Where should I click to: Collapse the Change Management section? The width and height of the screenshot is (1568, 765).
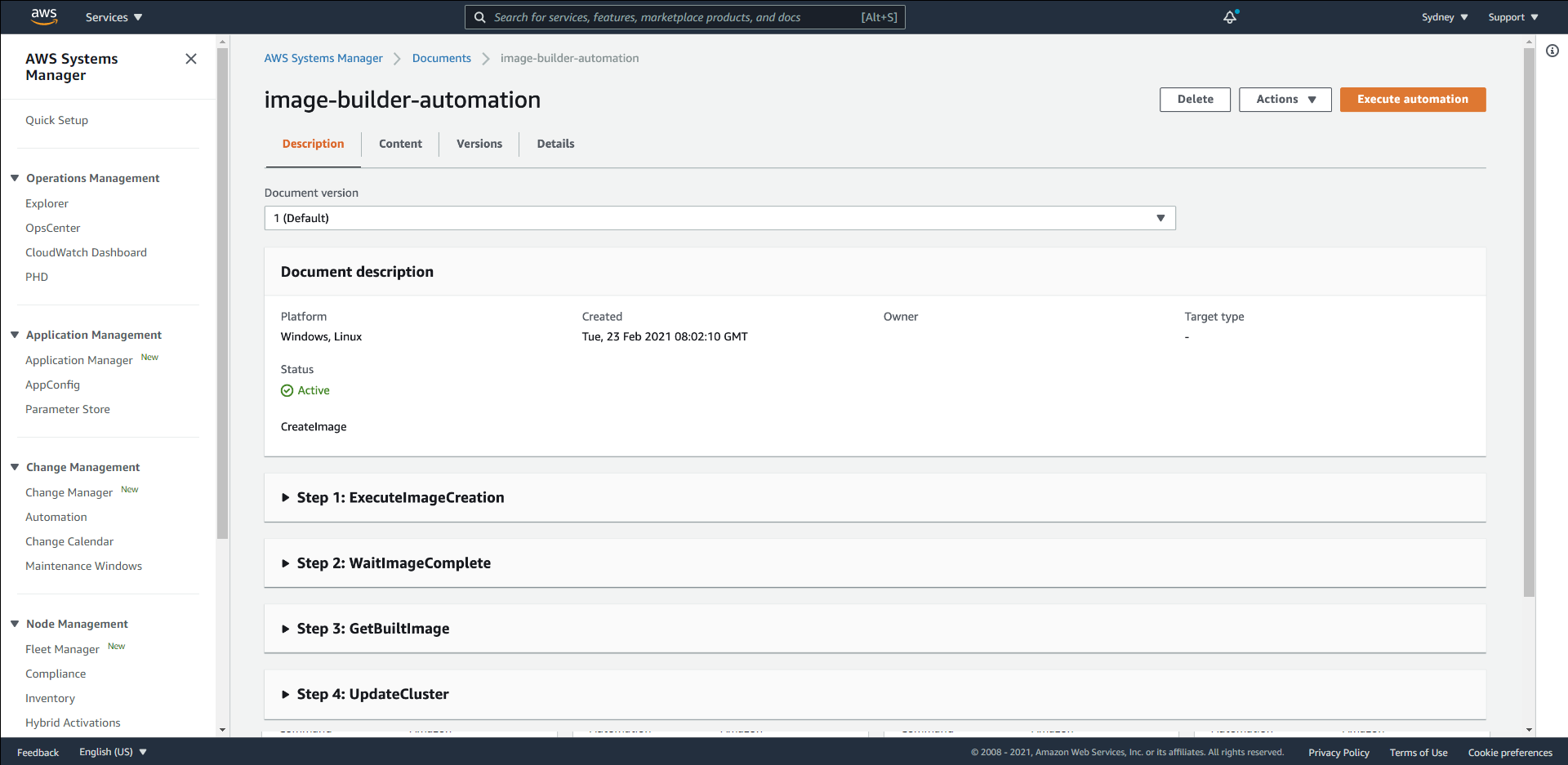tap(15, 467)
